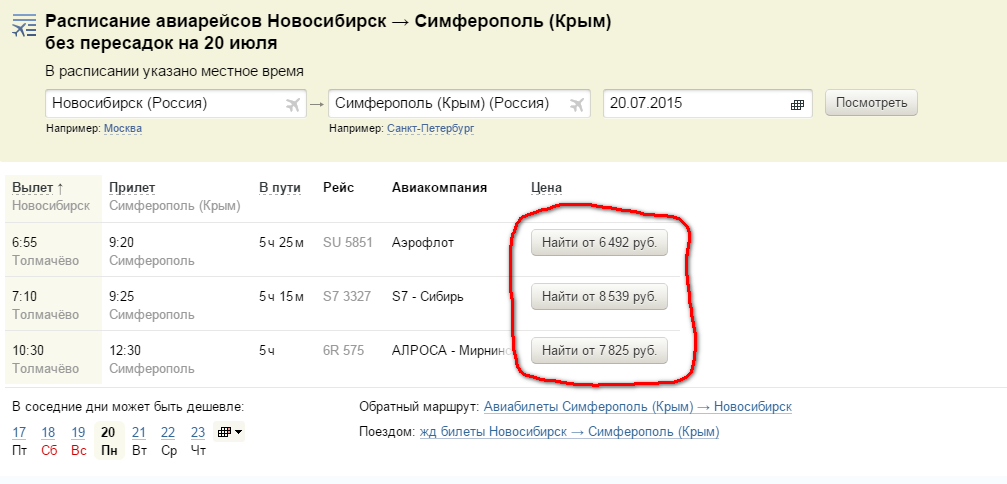The width and height of the screenshot is (1007, 484).
Task: Sort by the Вылет column header
Action: point(37,187)
